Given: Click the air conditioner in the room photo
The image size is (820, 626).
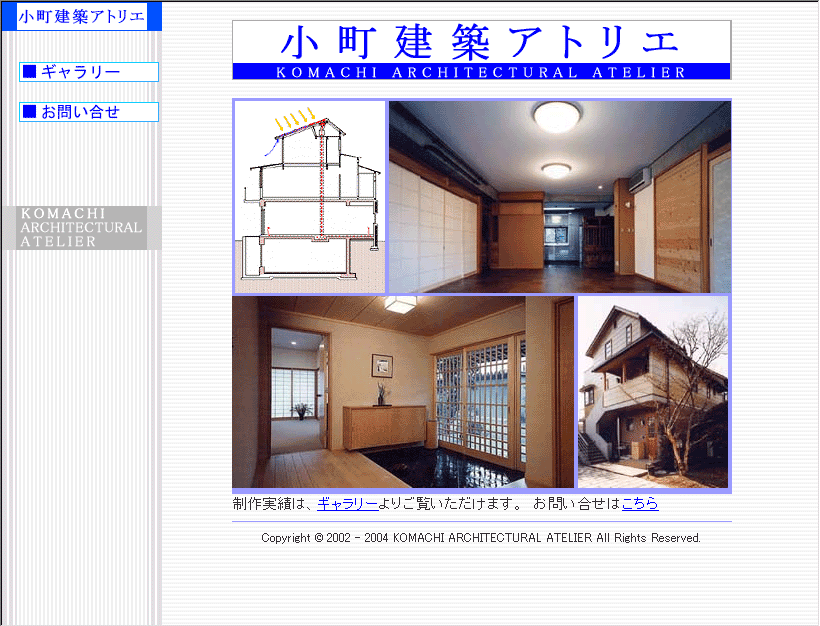Looking at the screenshot, I should [637, 179].
